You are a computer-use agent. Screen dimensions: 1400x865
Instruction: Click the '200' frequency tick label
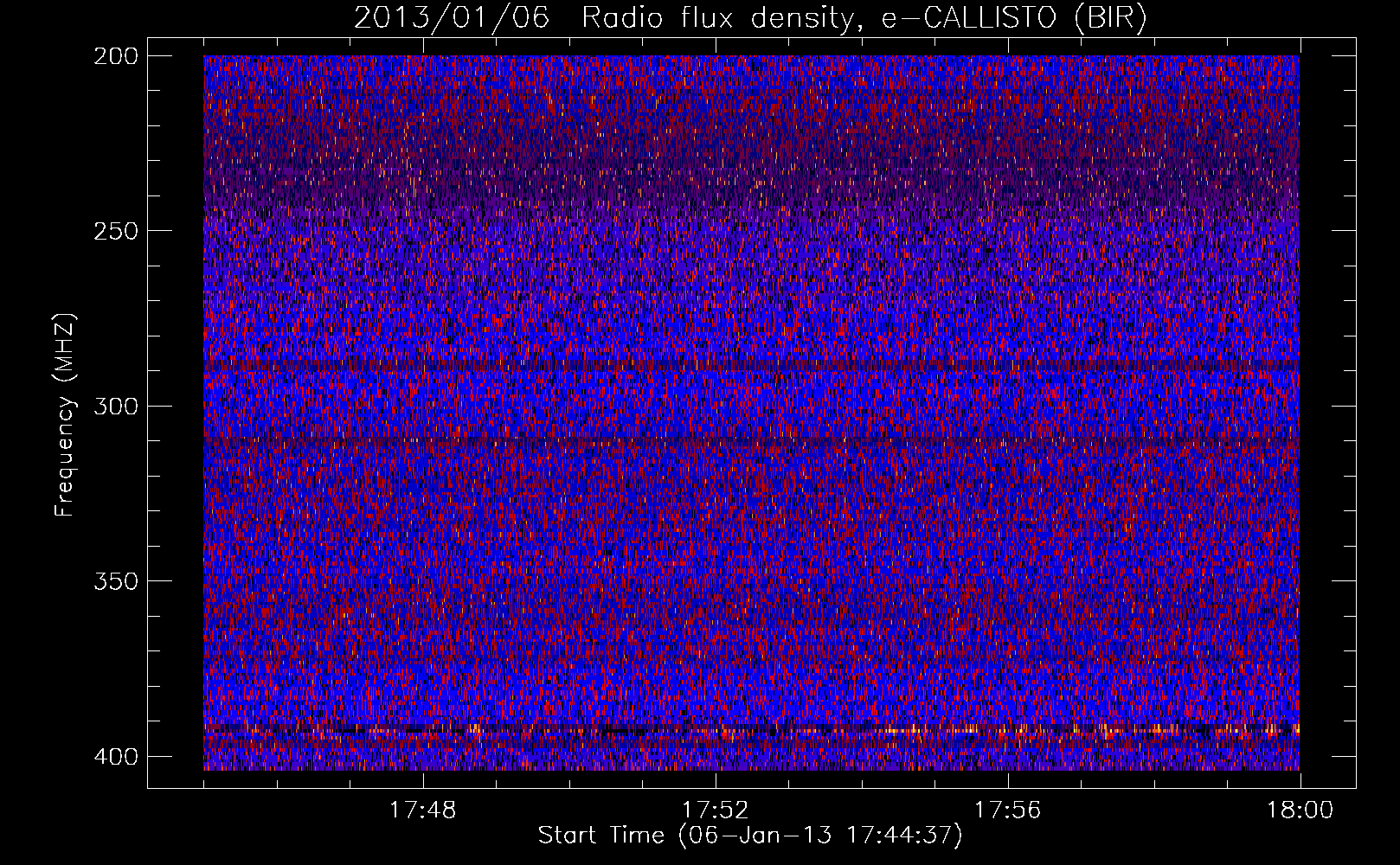(x=115, y=56)
